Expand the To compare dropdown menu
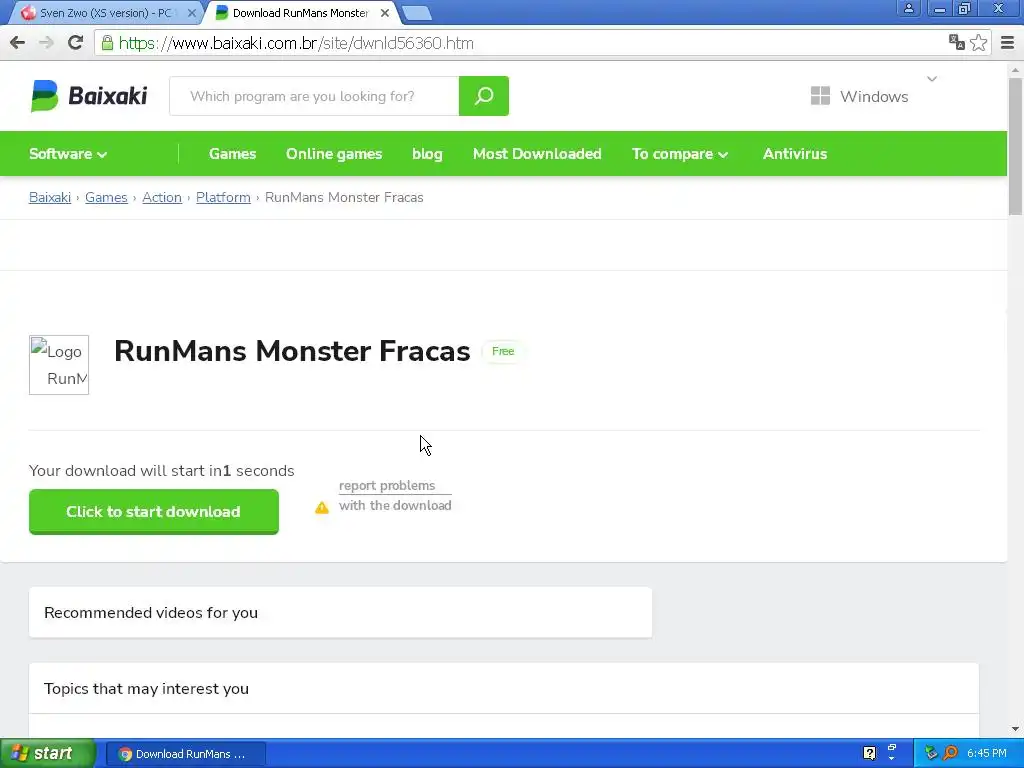The width and height of the screenshot is (1024, 768). click(x=680, y=154)
